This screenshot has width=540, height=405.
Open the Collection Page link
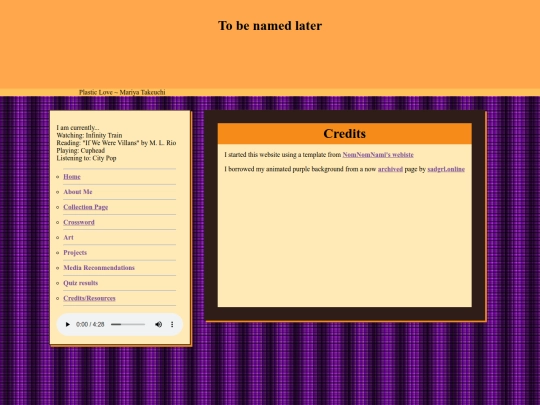pos(86,207)
